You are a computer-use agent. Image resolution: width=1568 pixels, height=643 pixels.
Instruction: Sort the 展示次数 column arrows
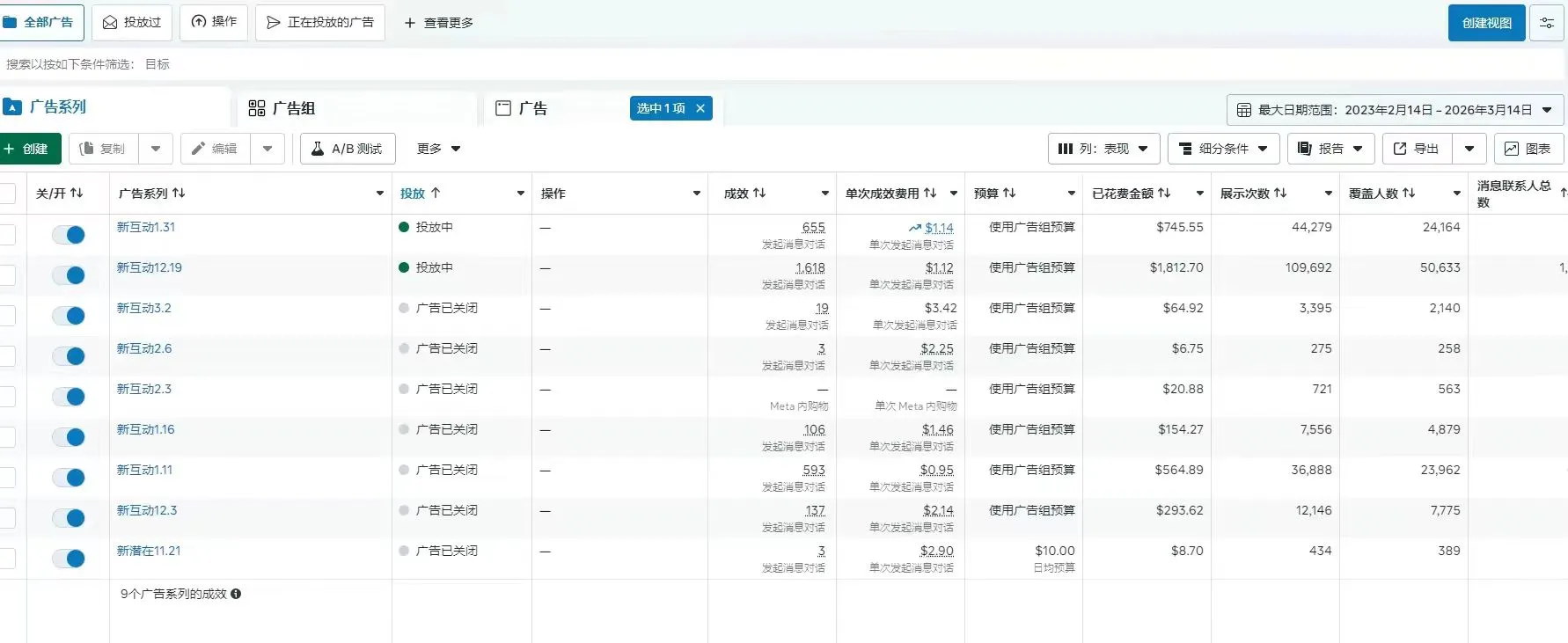click(1280, 194)
